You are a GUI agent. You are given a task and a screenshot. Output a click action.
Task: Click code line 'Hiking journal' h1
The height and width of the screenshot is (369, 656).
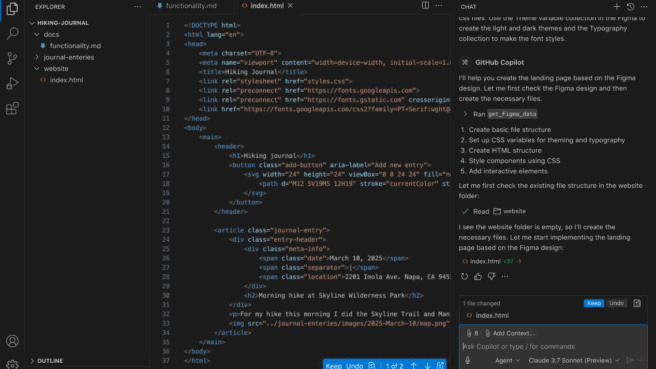[272, 156]
